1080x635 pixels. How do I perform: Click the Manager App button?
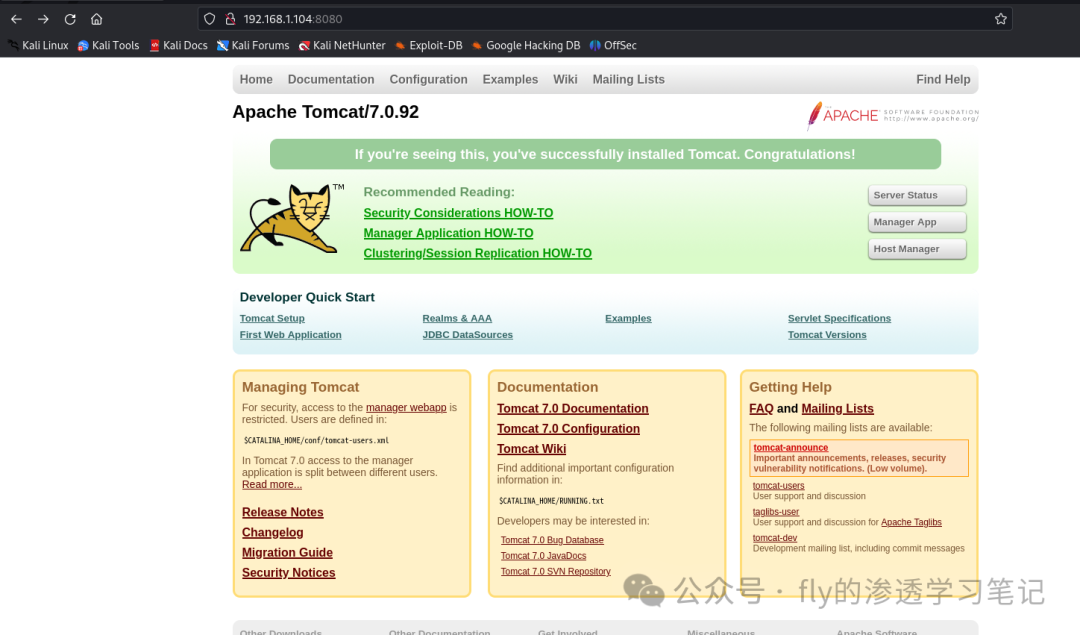pos(917,222)
